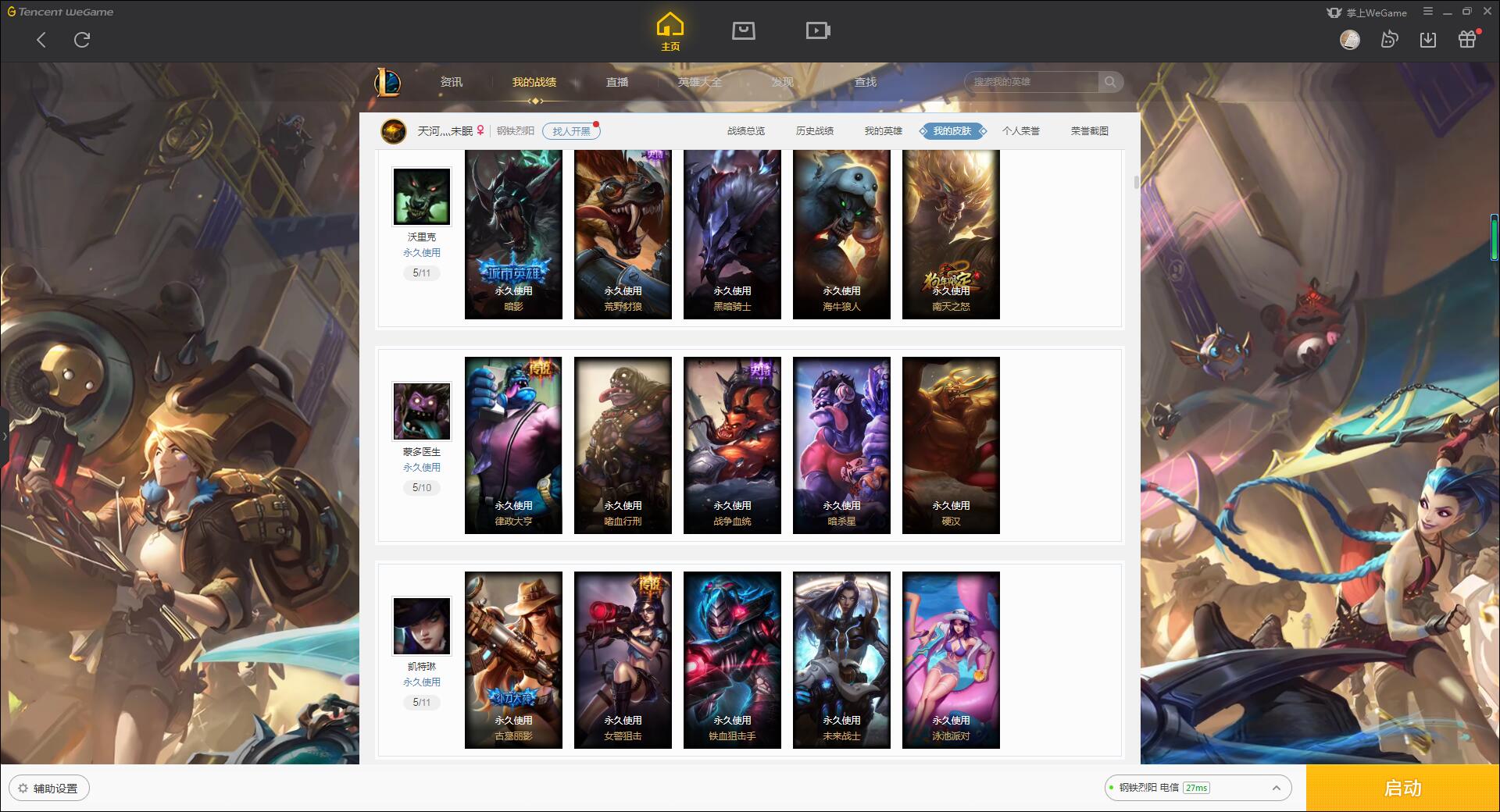Click the 凯特琳 champion portrait
The image size is (1500, 812).
coord(422,626)
